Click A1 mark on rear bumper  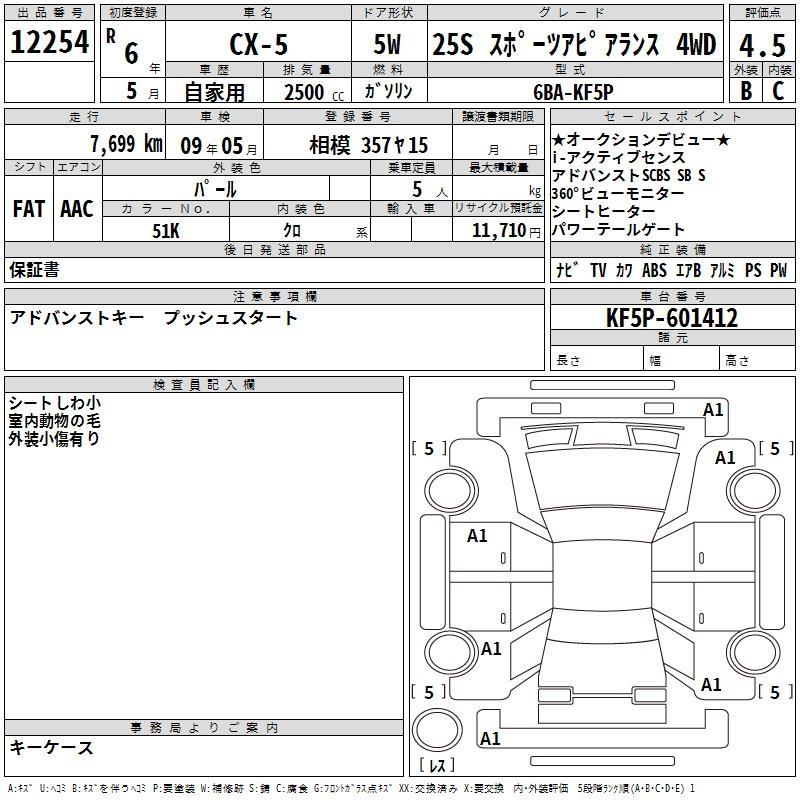pos(490,739)
